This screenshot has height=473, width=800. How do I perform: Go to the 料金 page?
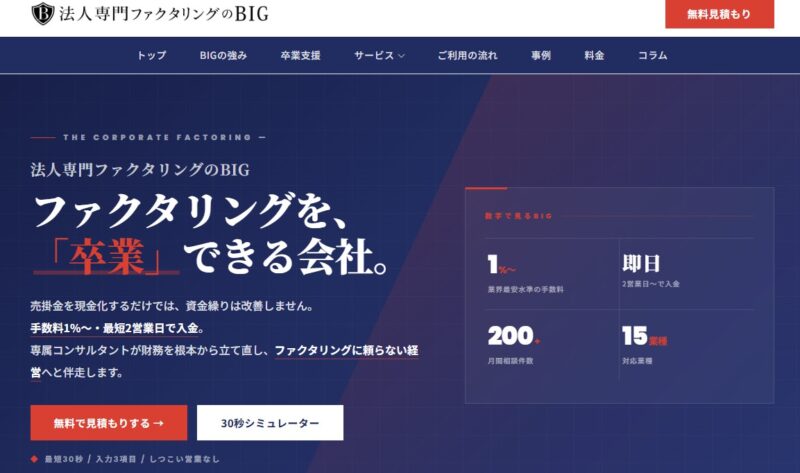pos(594,56)
